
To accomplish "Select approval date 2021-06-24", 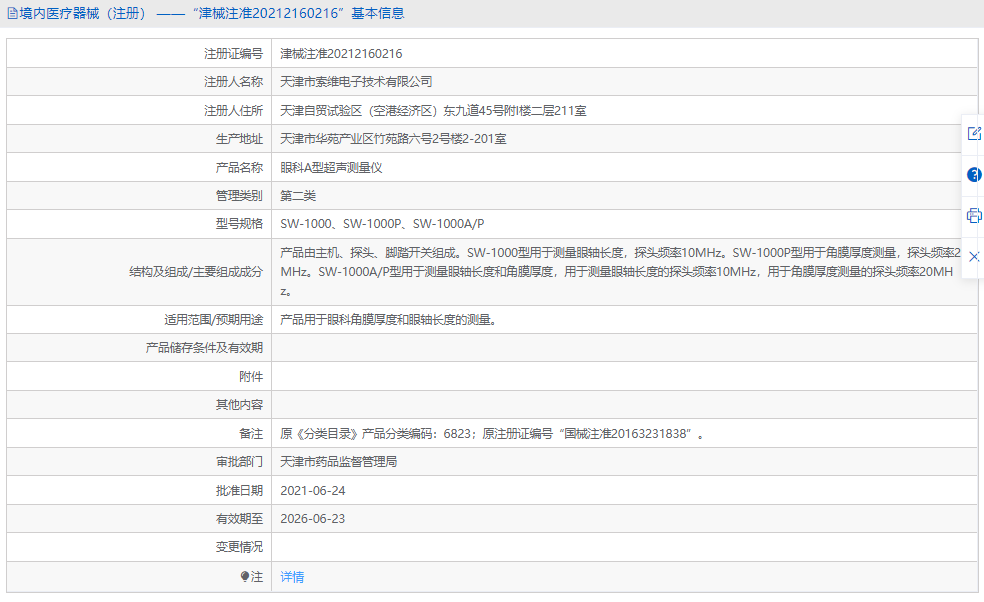I will click(313, 491).
